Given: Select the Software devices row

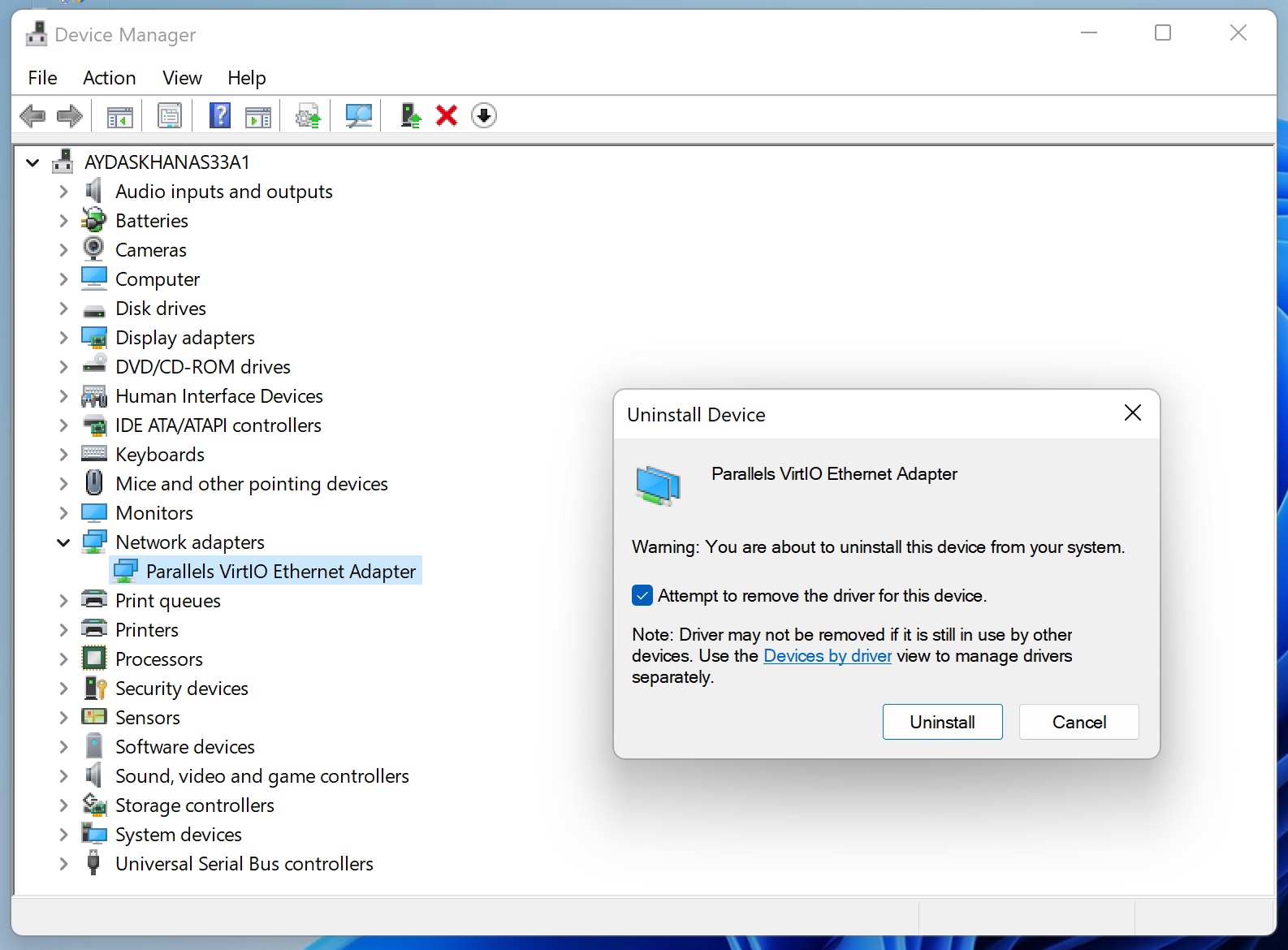Looking at the screenshot, I should tap(185, 747).
